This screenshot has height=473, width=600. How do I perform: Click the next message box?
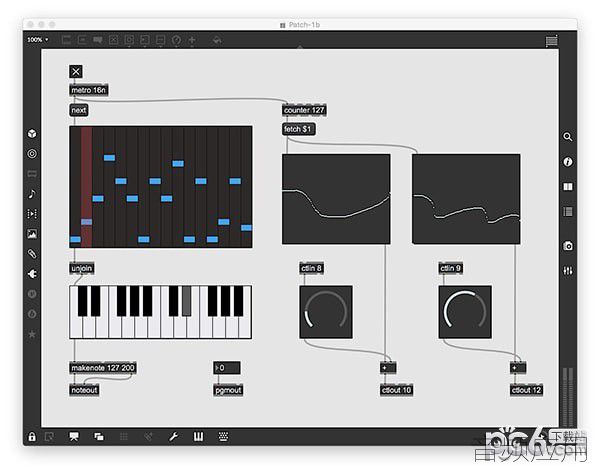[x=79, y=110]
